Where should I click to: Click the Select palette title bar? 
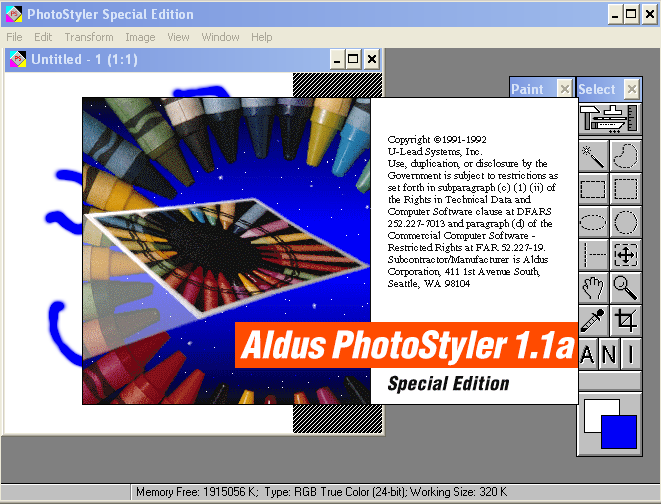tap(600, 89)
